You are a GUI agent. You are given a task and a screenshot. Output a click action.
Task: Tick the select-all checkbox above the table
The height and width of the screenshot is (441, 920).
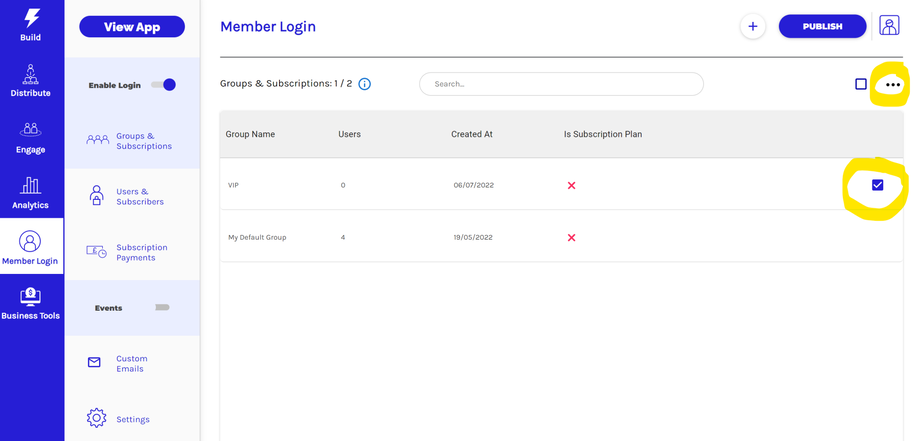tap(861, 84)
